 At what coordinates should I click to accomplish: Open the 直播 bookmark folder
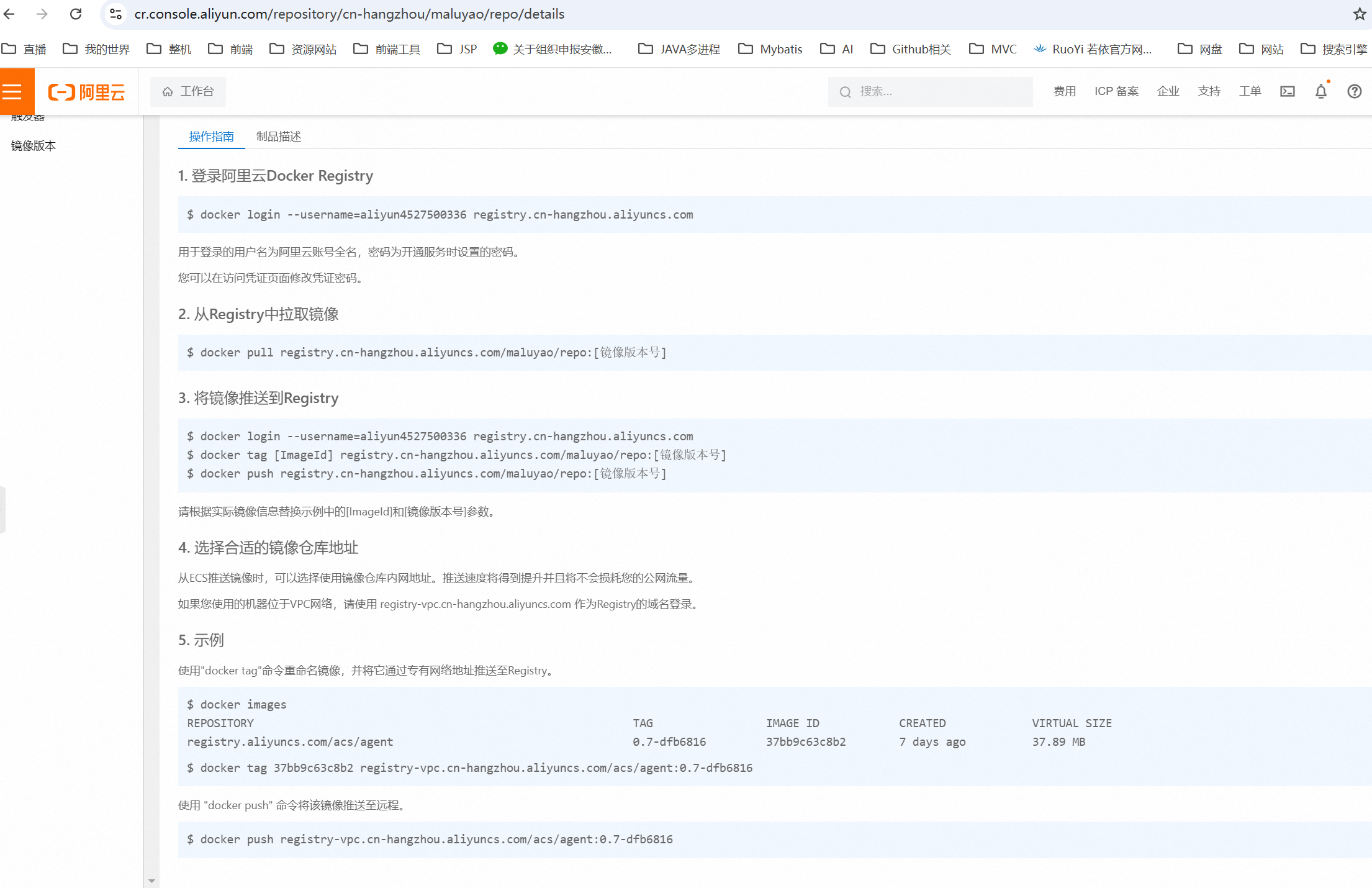25,49
